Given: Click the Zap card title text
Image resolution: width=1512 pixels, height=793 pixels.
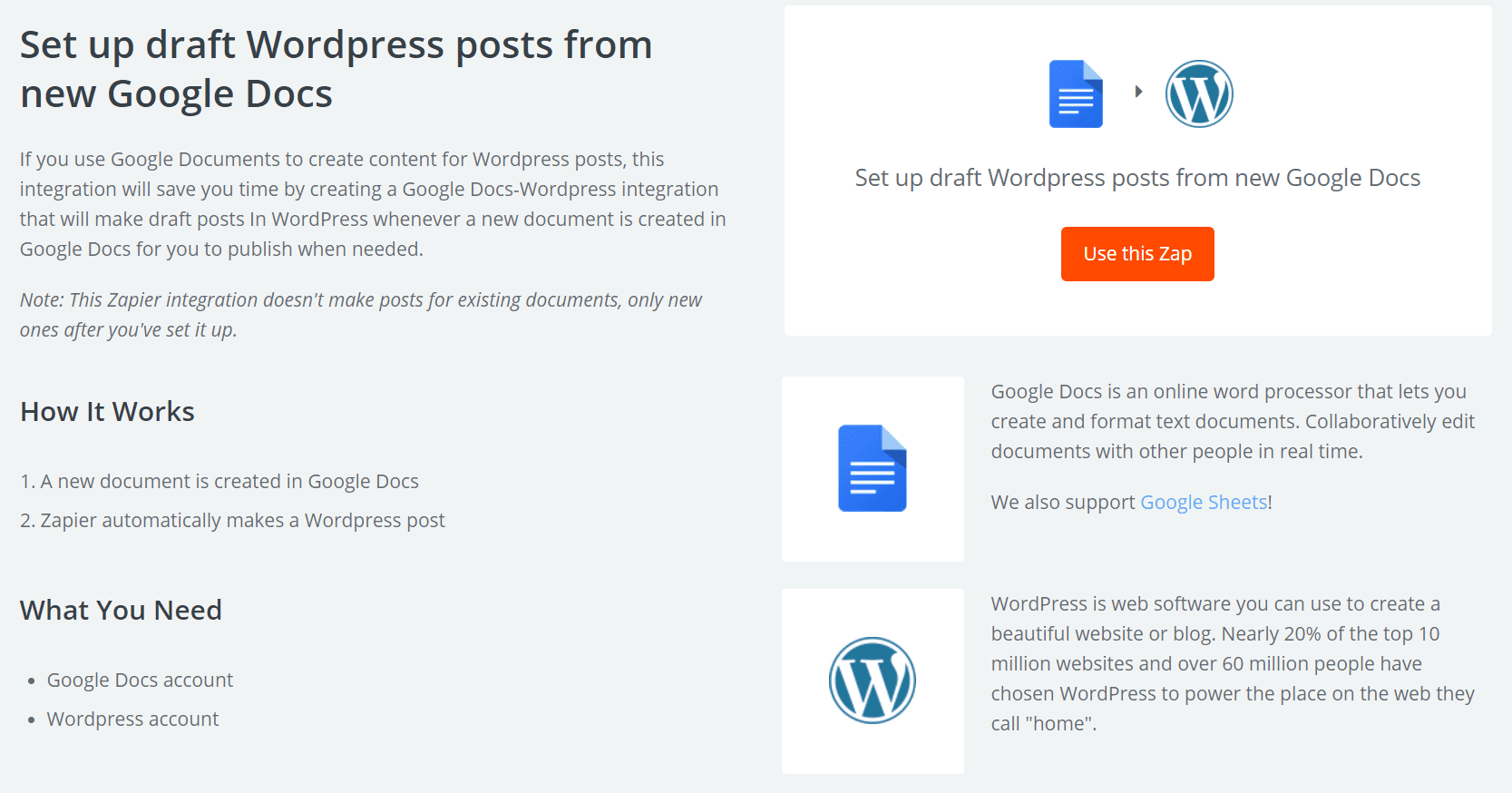Looking at the screenshot, I should [x=1137, y=178].
